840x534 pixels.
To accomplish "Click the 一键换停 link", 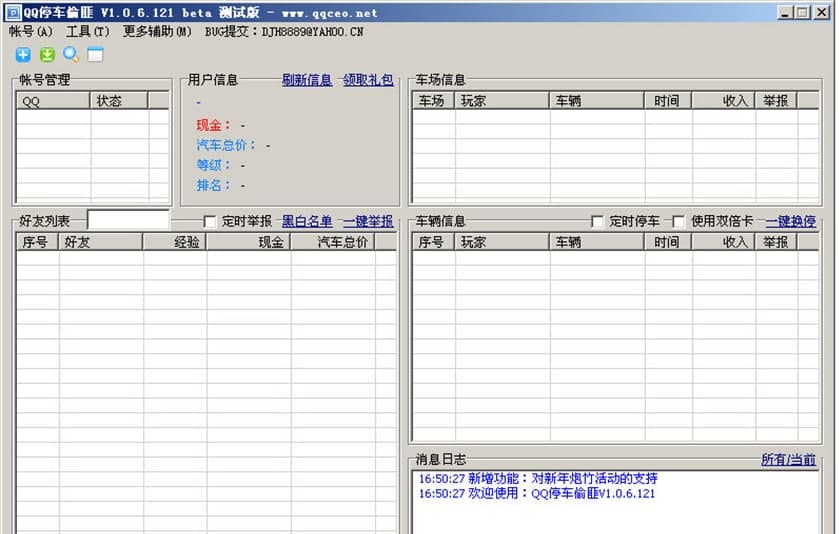I will pos(791,221).
